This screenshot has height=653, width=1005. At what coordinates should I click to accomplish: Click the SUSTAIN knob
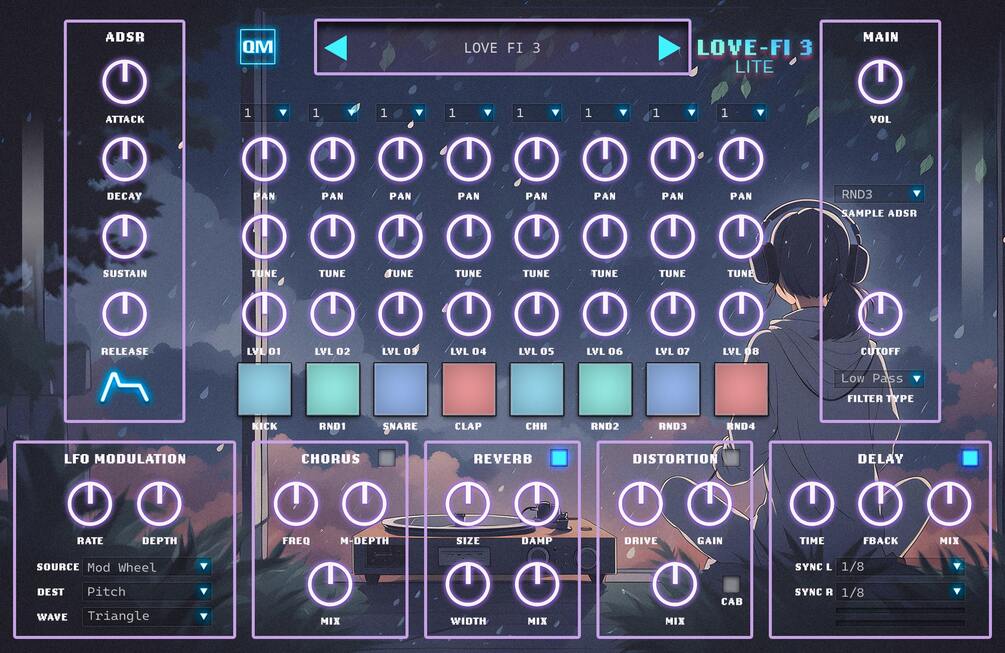(x=124, y=236)
